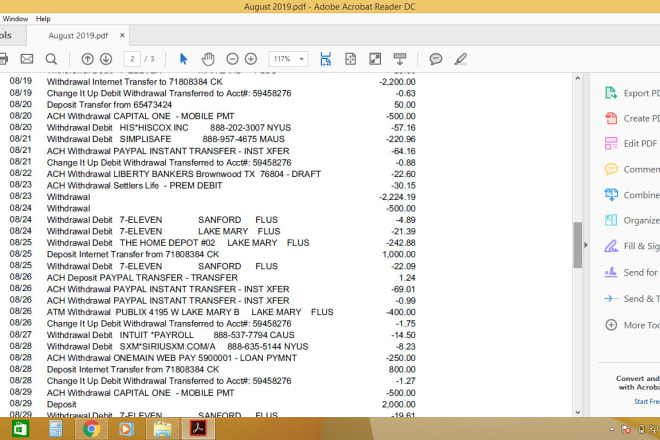Screen dimensions: 660x440
Task: Click ATM Withdrawal PUBLIX 4195 line
Action: (x=190, y=312)
